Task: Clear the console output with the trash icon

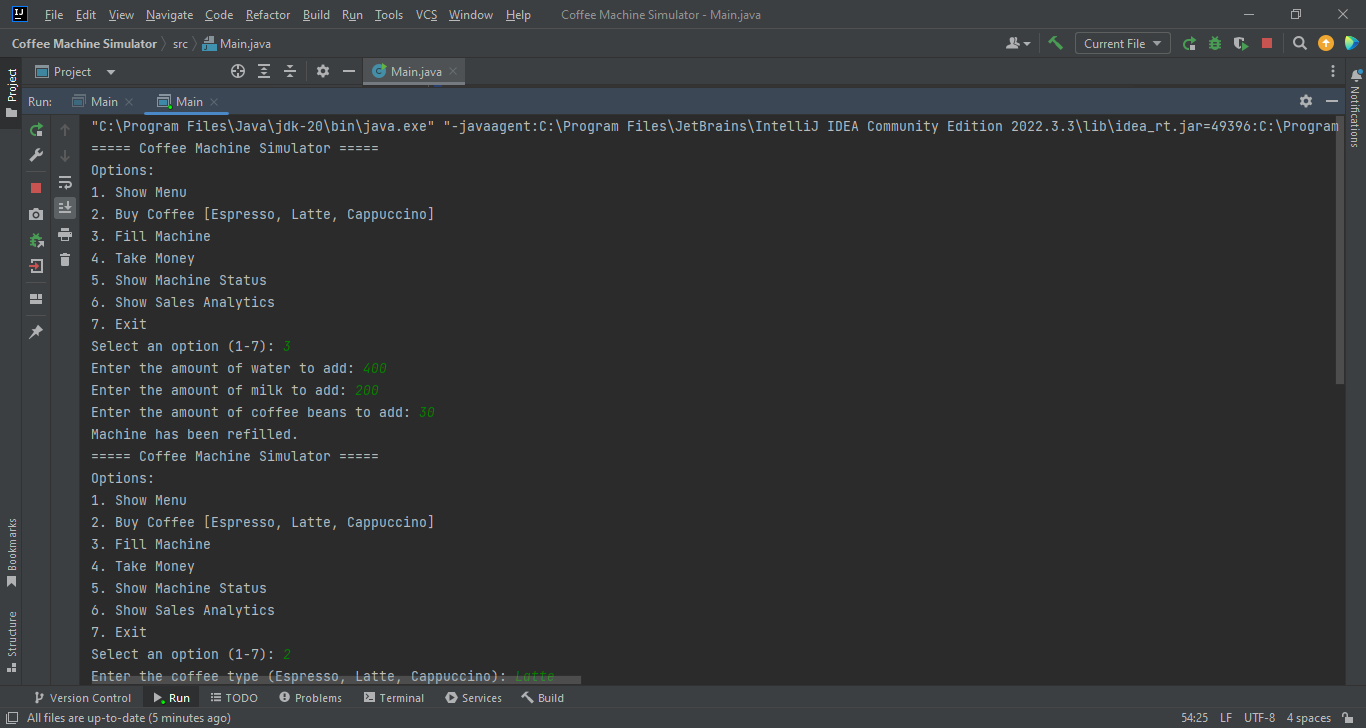Action: pyautogui.click(x=65, y=259)
